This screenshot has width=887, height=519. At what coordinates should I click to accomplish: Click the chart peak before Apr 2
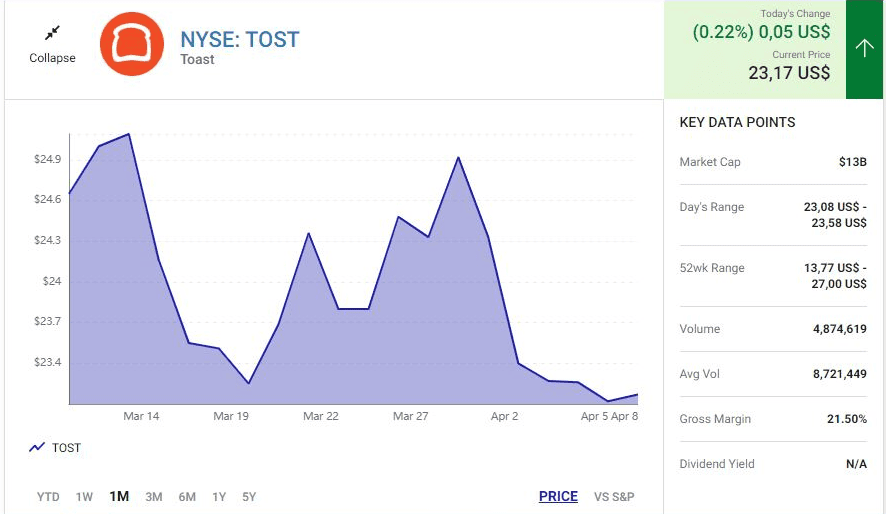[x=458, y=157]
